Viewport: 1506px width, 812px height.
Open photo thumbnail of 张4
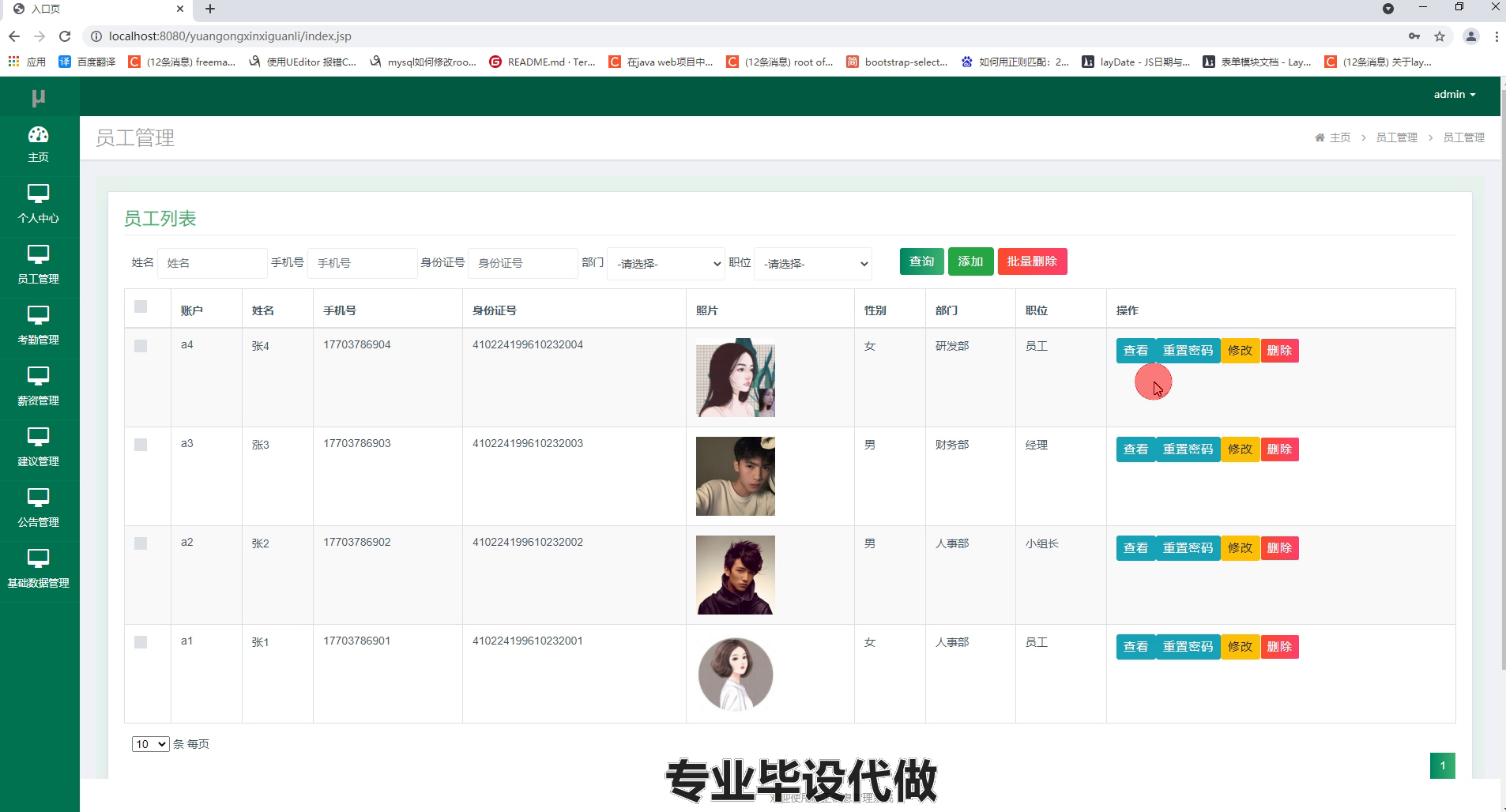(735, 378)
